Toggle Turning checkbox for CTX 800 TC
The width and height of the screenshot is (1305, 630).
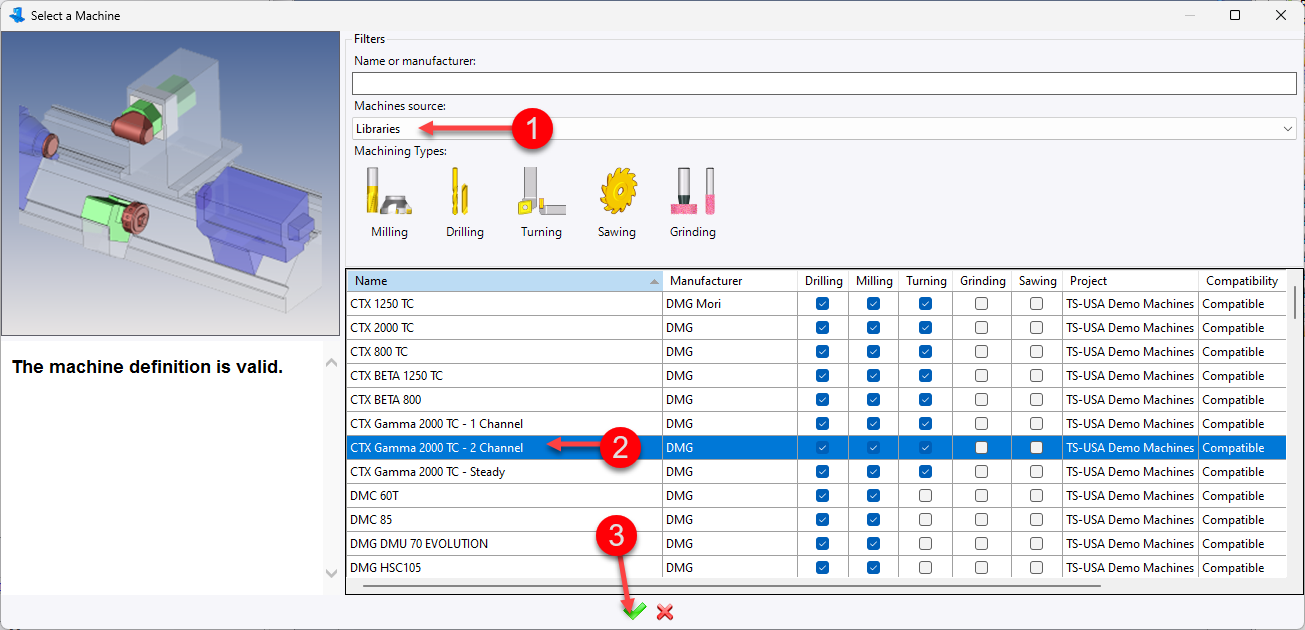click(x=925, y=352)
